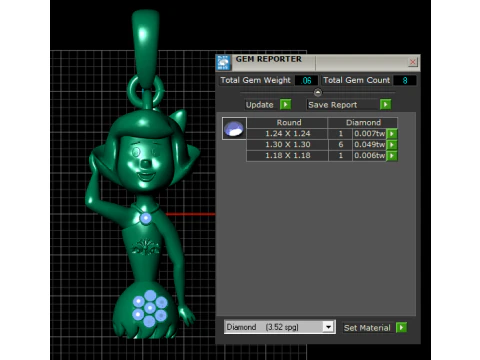Select the 1.18 X 1.18 size cell

coord(287,156)
